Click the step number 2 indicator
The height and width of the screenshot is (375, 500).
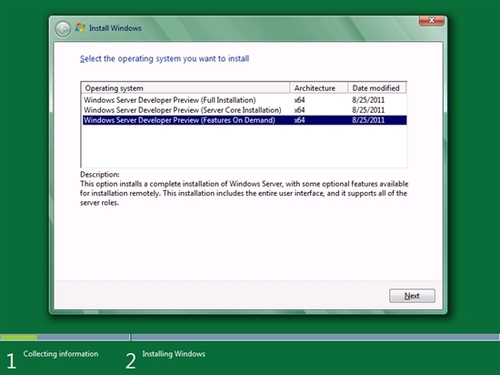coord(131,361)
